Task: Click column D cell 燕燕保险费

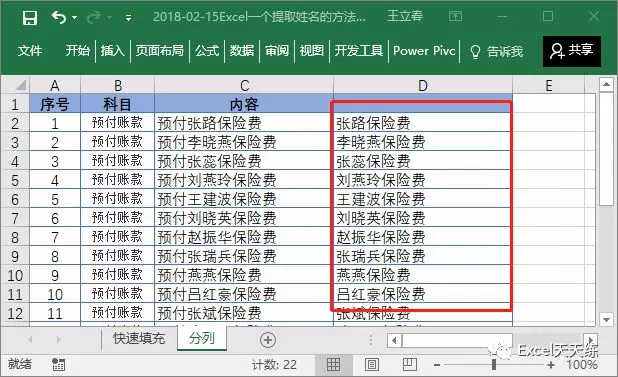Action: pos(423,275)
